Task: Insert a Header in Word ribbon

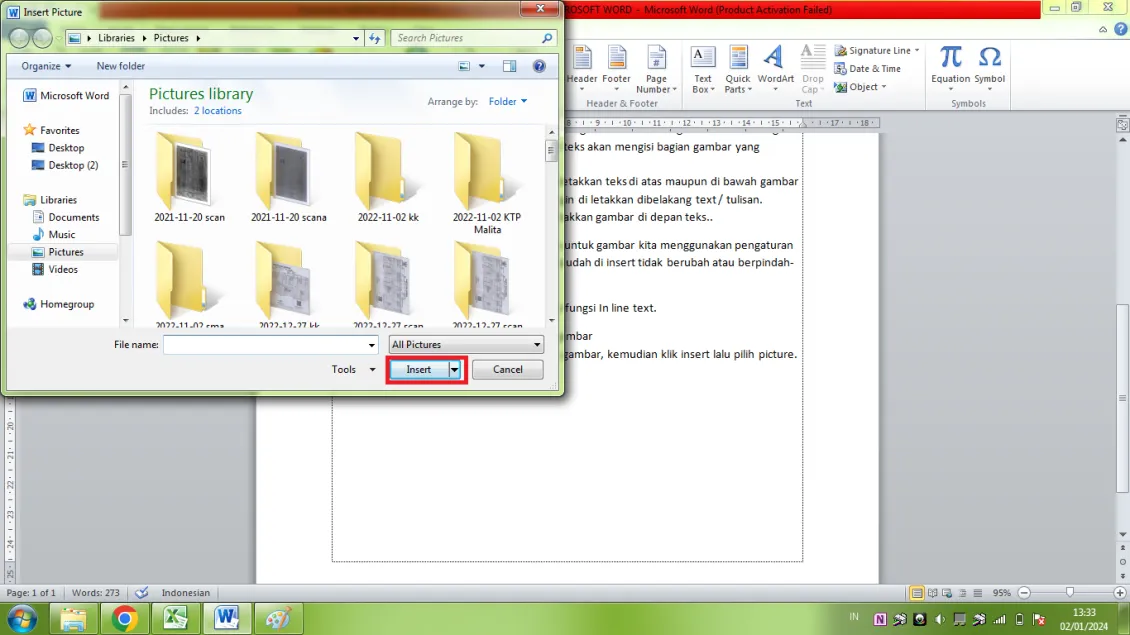Action: (582, 68)
